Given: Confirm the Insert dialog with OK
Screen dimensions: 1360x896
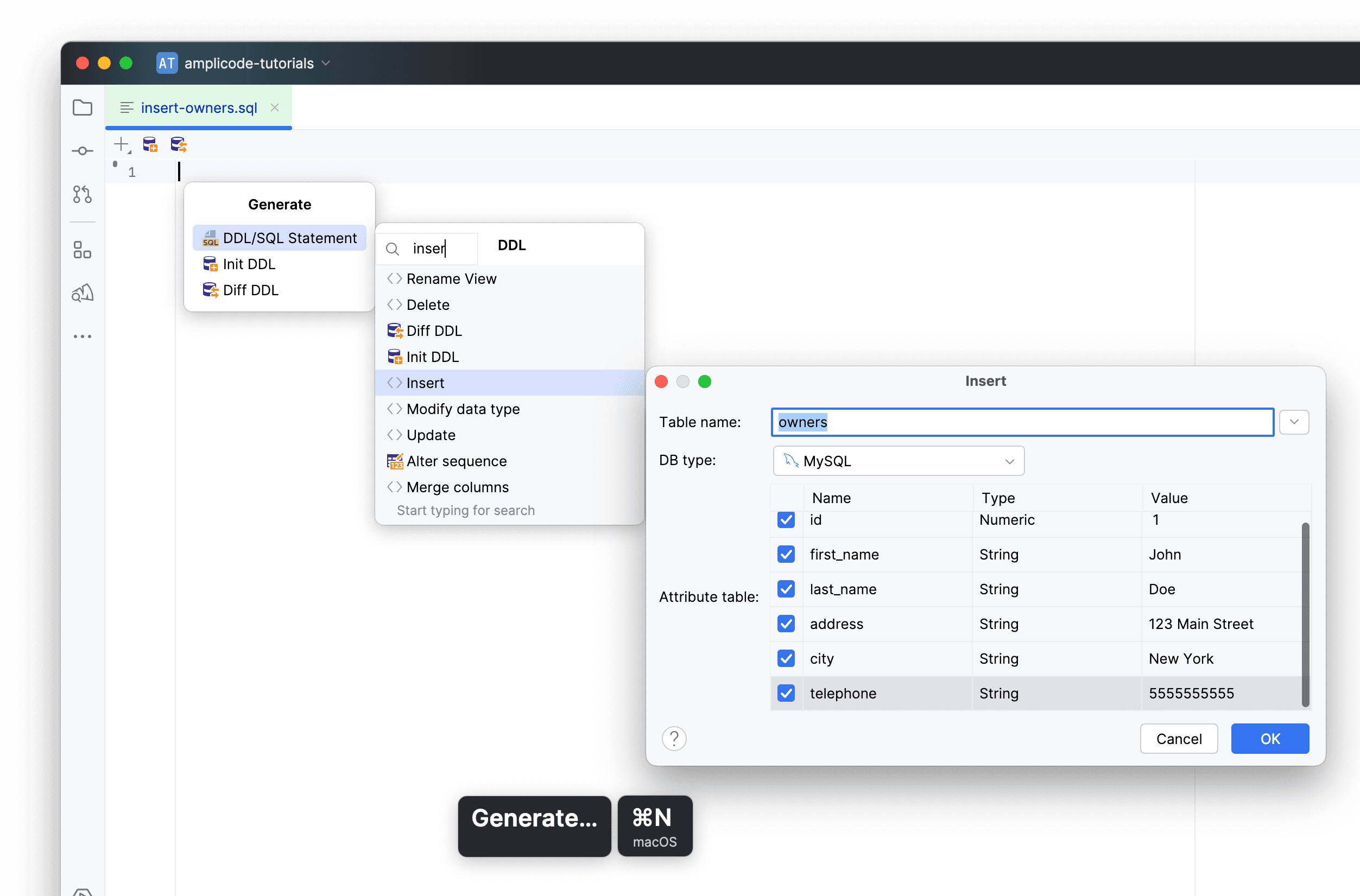Looking at the screenshot, I should pyautogui.click(x=1270, y=738).
